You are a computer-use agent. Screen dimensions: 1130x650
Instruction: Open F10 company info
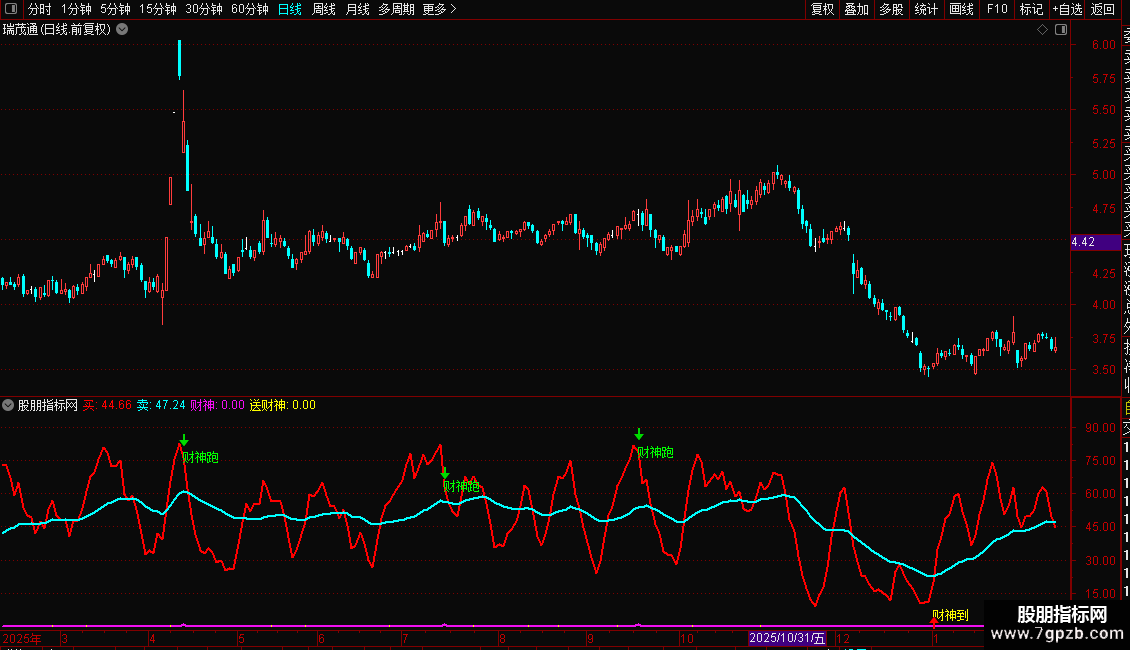pyautogui.click(x=997, y=9)
